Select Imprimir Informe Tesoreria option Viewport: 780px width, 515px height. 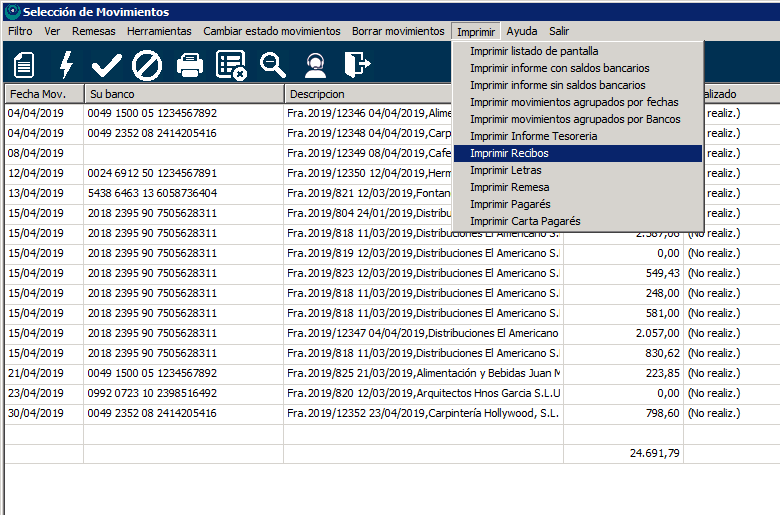(x=533, y=136)
